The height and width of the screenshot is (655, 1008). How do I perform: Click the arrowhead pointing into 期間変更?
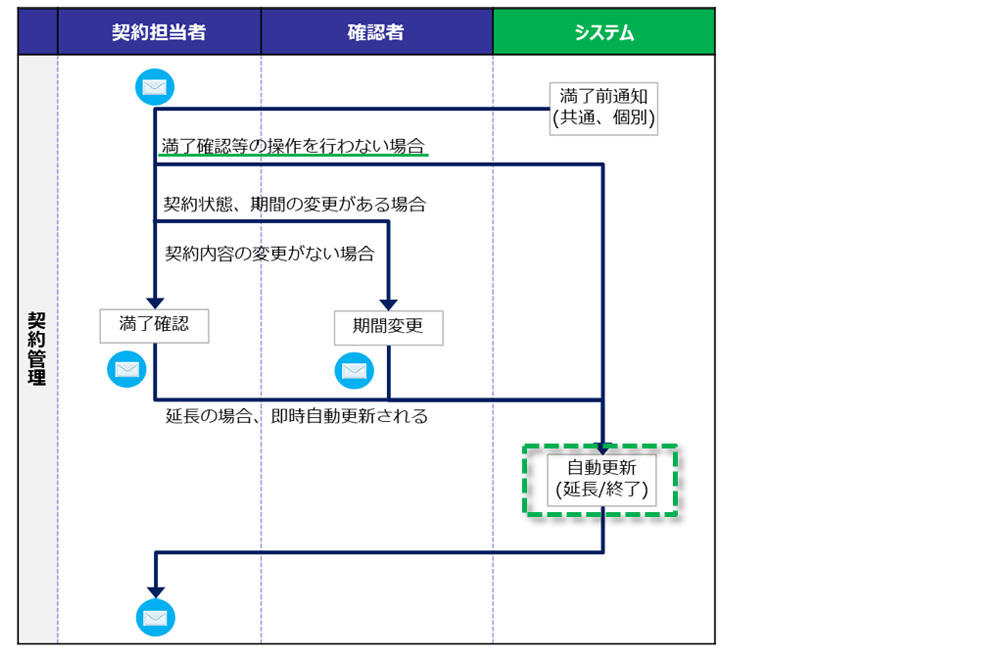click(388, 302)
